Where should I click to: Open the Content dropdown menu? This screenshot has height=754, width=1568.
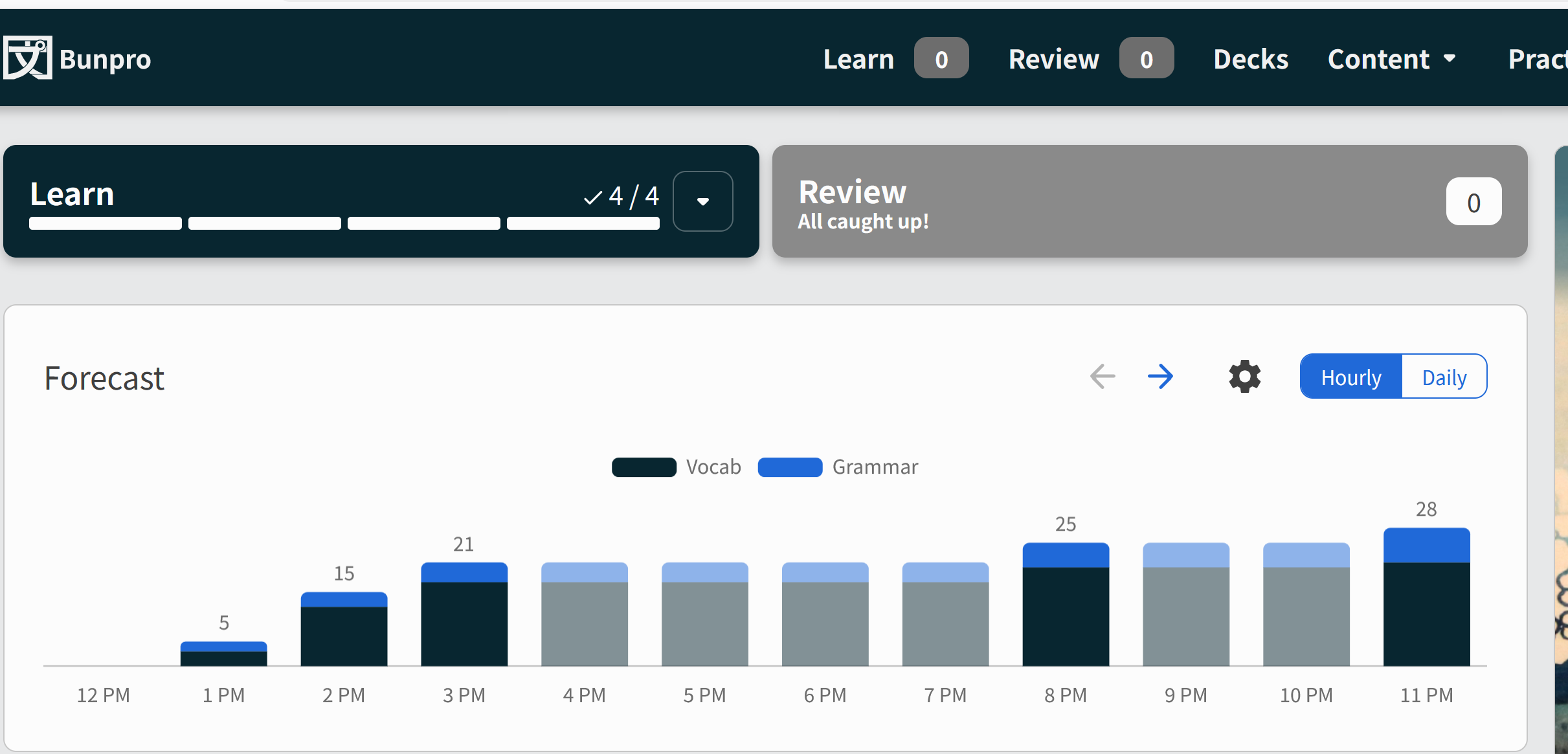pyautogui.click(x=1391, y=59)
